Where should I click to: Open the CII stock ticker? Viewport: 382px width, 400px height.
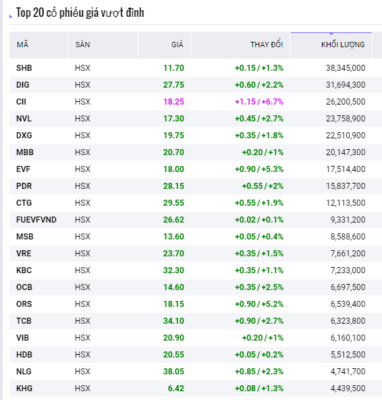pos(21,102)
